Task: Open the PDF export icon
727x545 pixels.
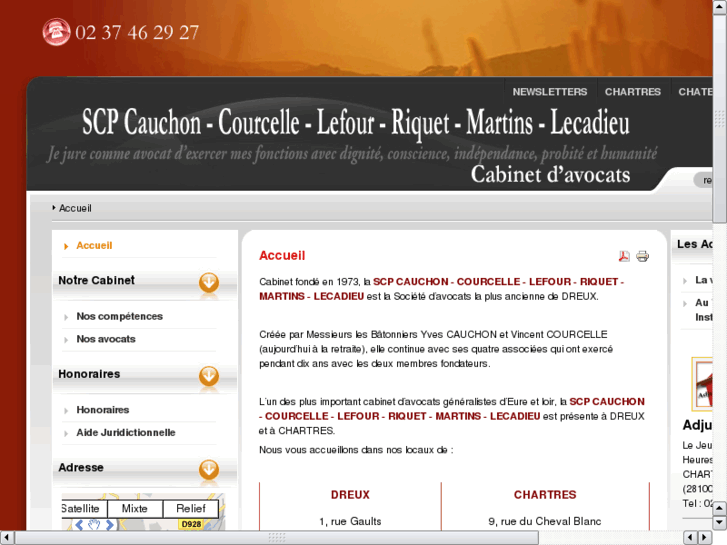Action: (x=624, y=256)
